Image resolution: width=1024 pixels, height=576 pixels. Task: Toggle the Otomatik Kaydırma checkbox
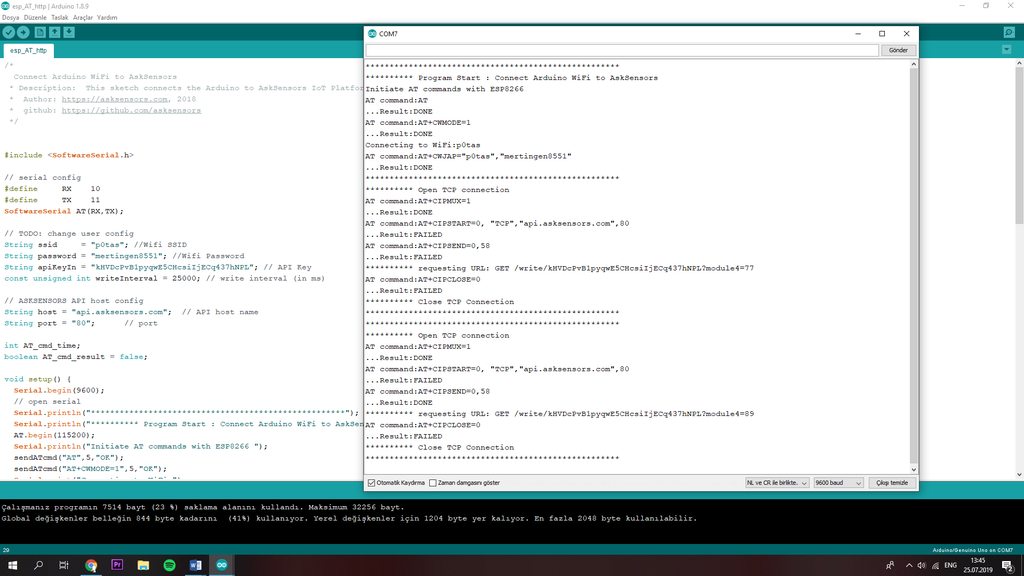pos(372,483)
